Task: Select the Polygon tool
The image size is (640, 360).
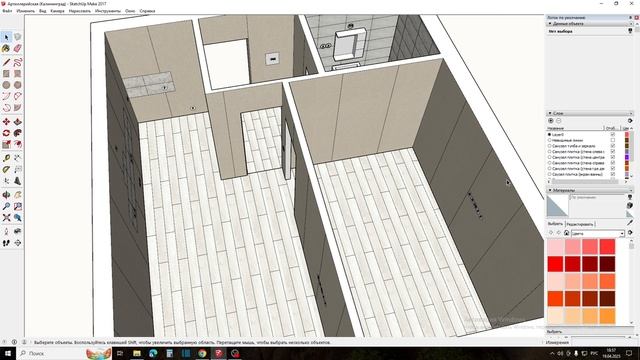Action: pos(18,85)
